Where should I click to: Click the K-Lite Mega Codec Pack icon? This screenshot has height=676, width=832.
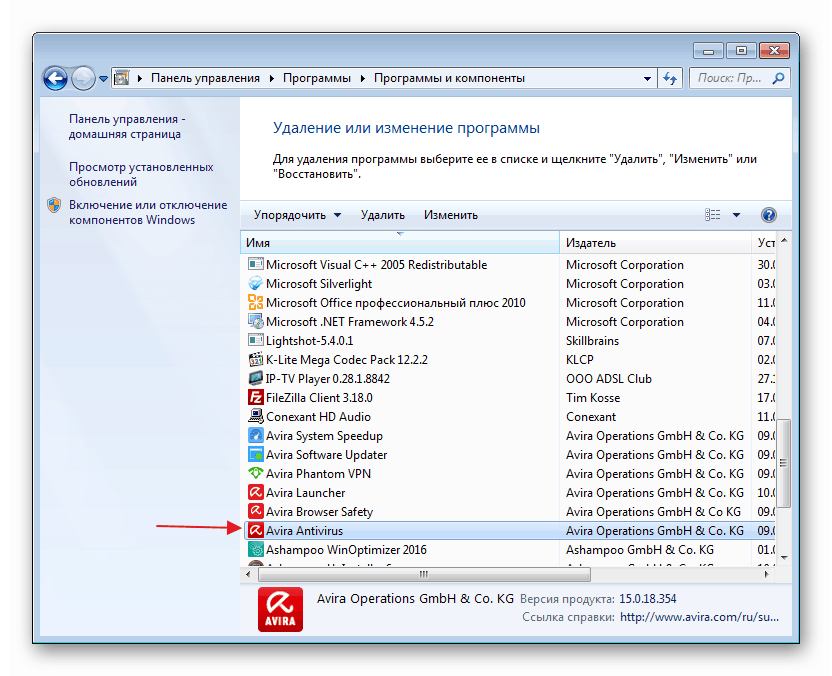pyautogui.click(x=256, y=359)
